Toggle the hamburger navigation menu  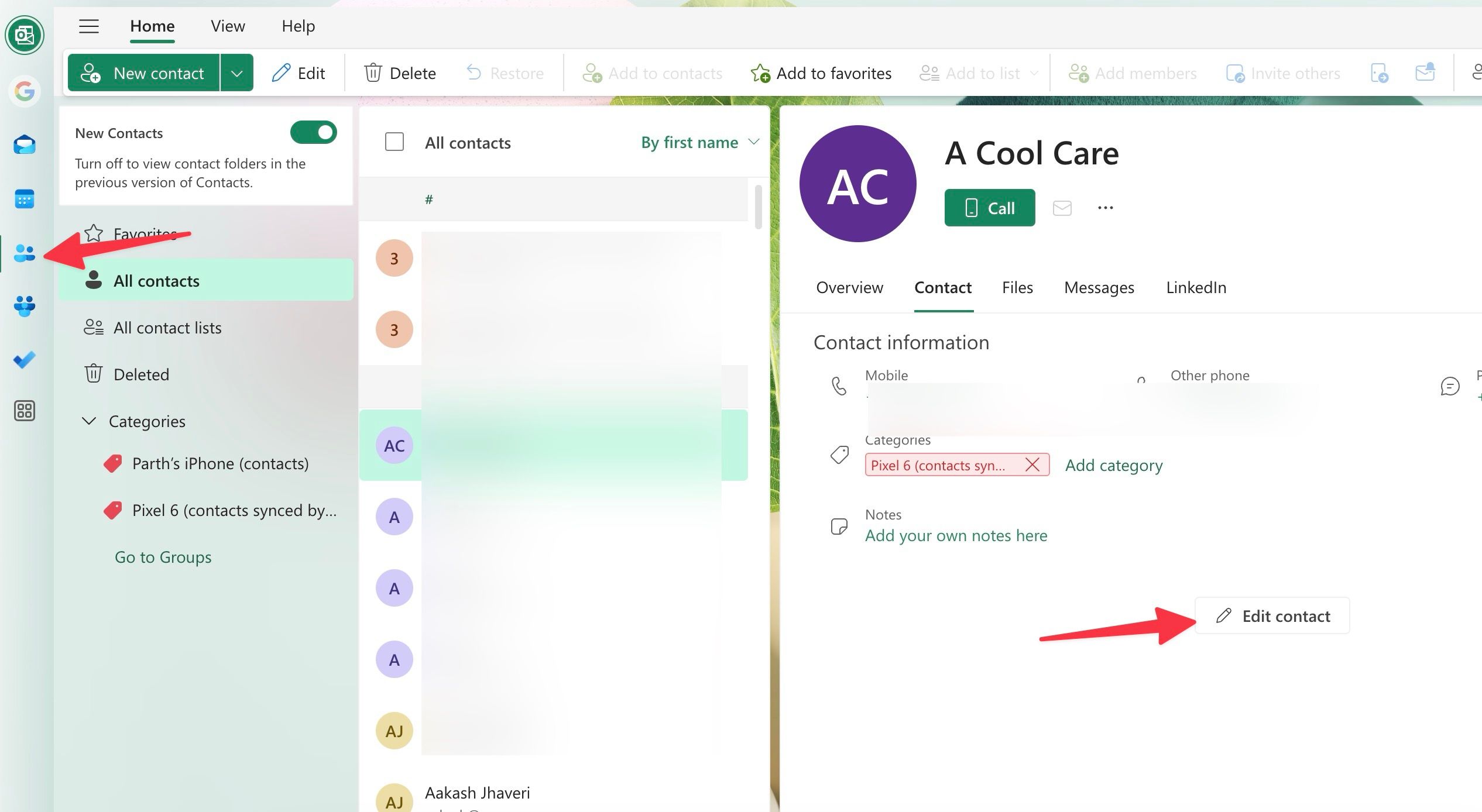89,26
